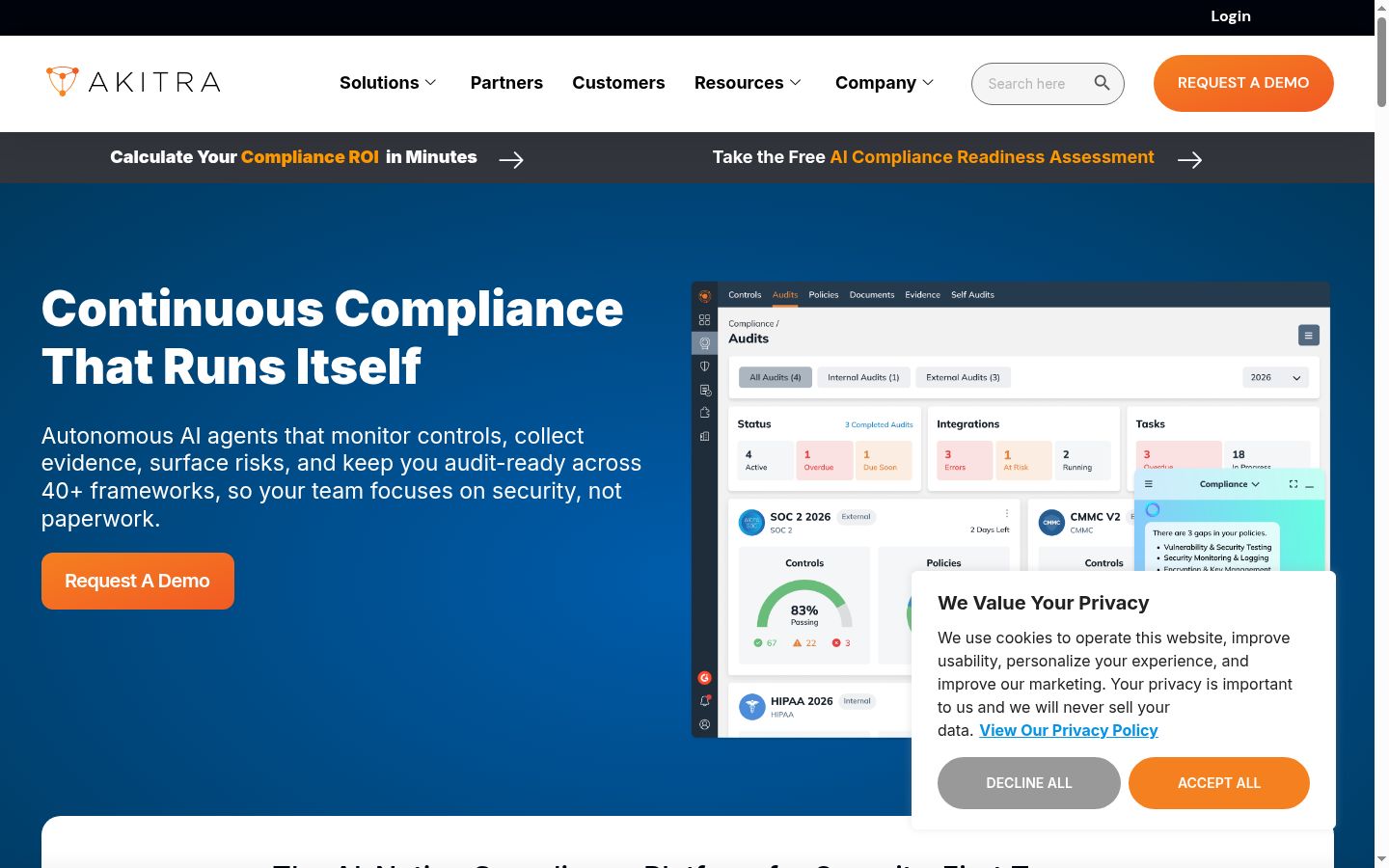Image resolution: width=1389 pixels, height=868 pixels.
Task: Open View Our Privacy Policy link
Action: click(x=1069, y=730)
